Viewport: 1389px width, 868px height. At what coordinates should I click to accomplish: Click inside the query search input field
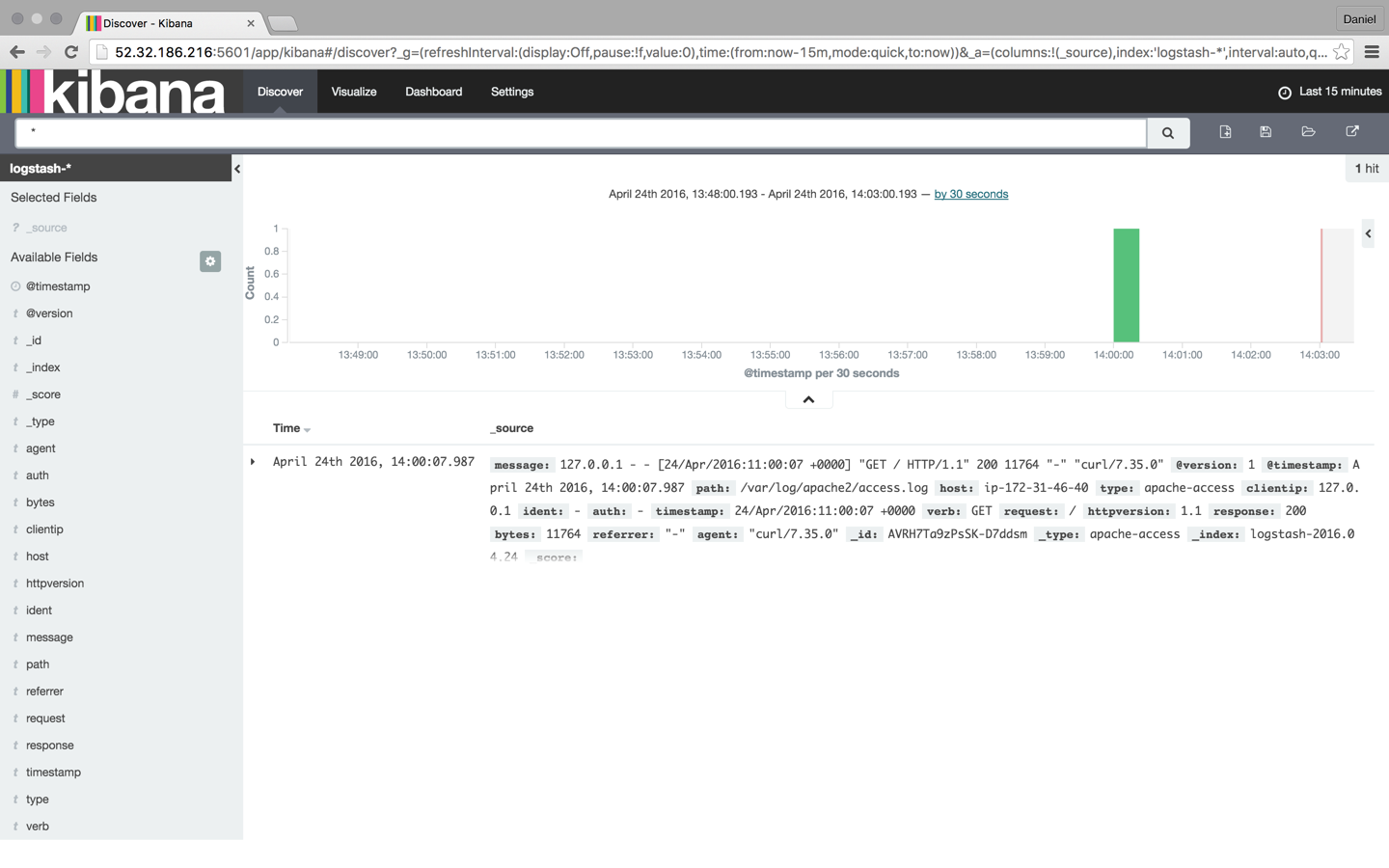(x=579, y=133)
